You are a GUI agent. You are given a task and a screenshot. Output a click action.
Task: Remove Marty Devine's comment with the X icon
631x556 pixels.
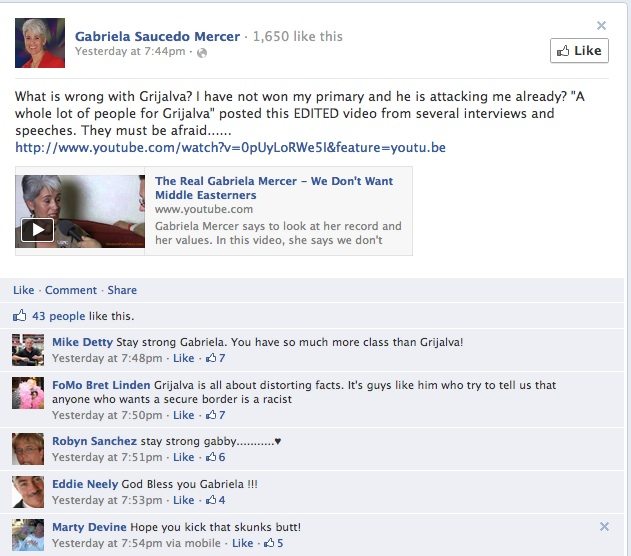pos(604,527)
